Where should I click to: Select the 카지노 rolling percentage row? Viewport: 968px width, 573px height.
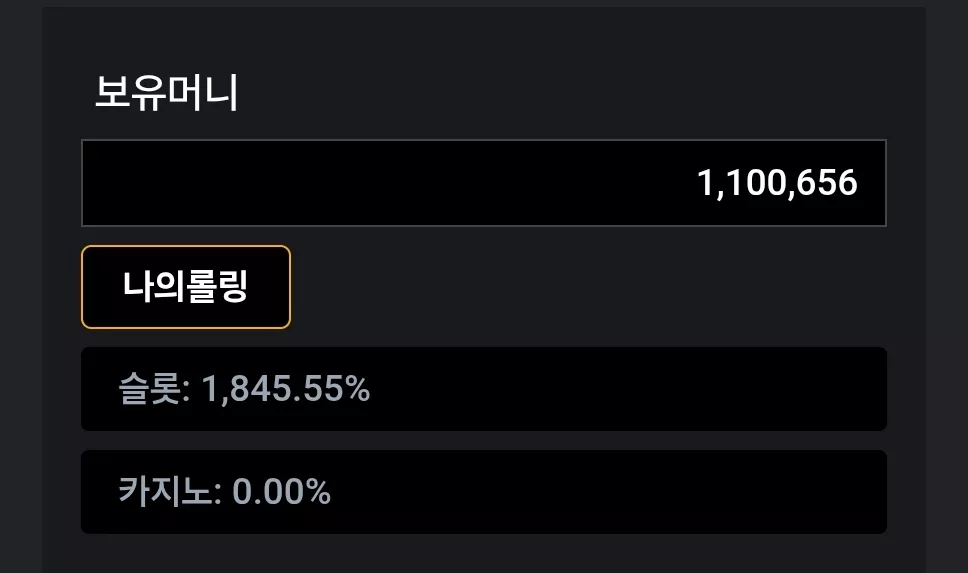(x=484, y=492)
